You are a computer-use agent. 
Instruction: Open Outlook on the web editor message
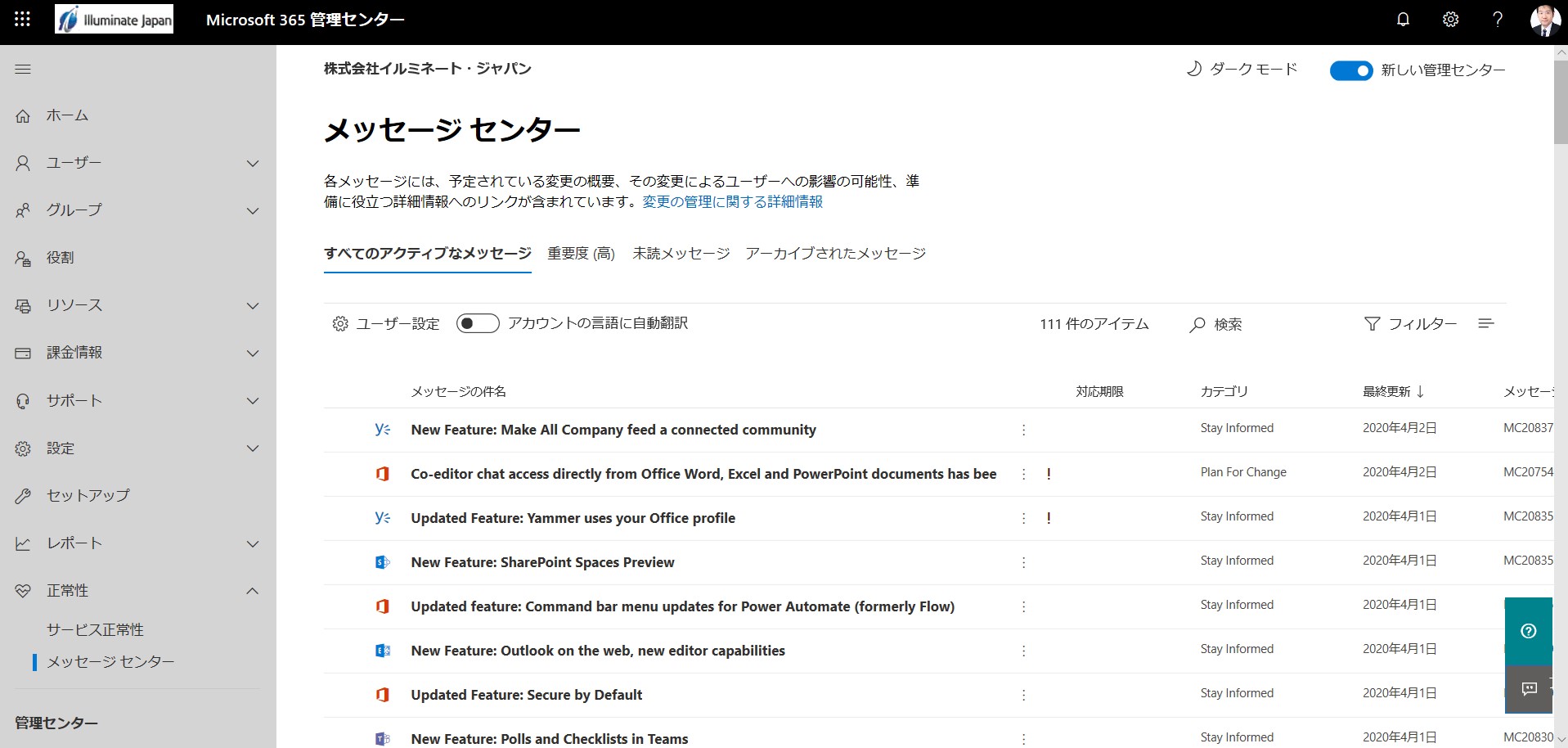(x=598, y=651)
